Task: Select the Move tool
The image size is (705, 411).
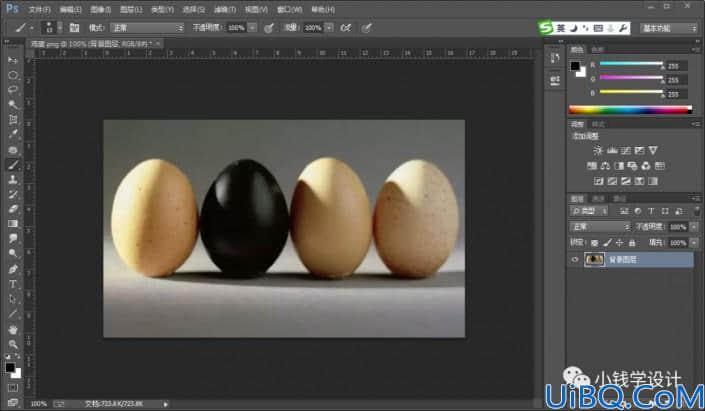Action: point(13,60)
